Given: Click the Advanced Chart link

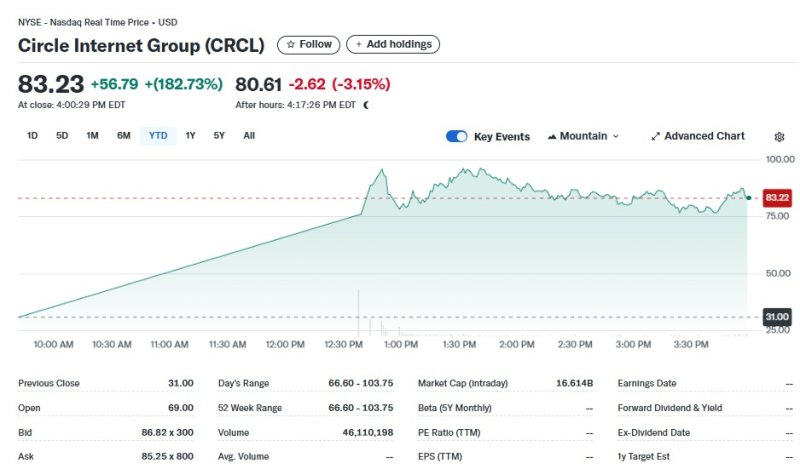Looking at the screenshot, I should click(704, 136).
